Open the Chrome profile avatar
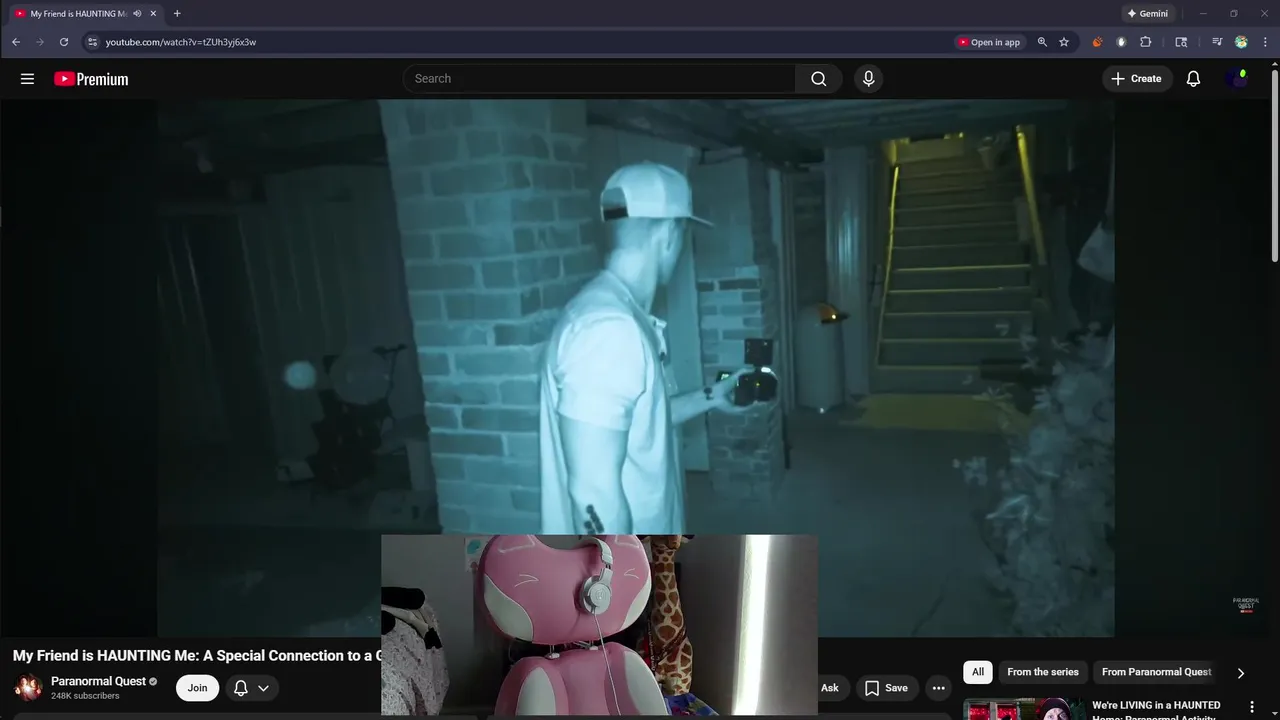Viewport: 1280px width, 720px height. tap(1241, 42)
